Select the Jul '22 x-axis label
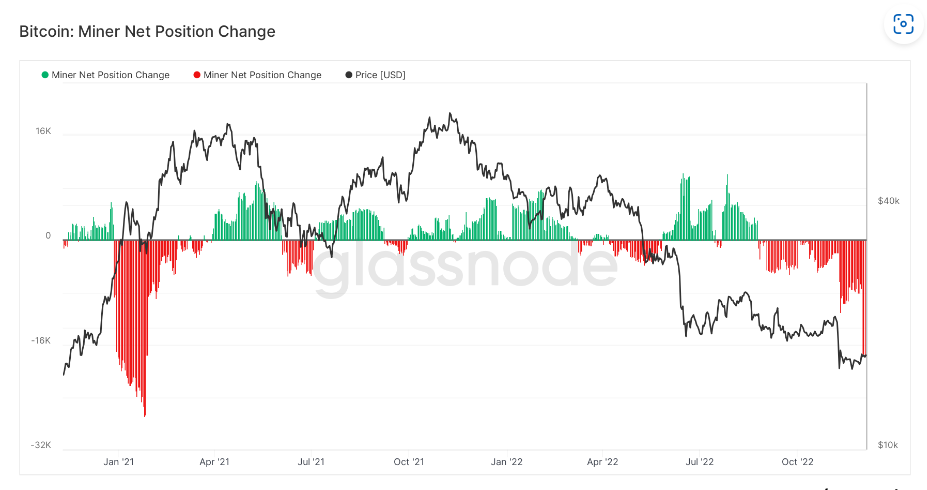Viewport: 927px width, 490px height. click(699, 462)
